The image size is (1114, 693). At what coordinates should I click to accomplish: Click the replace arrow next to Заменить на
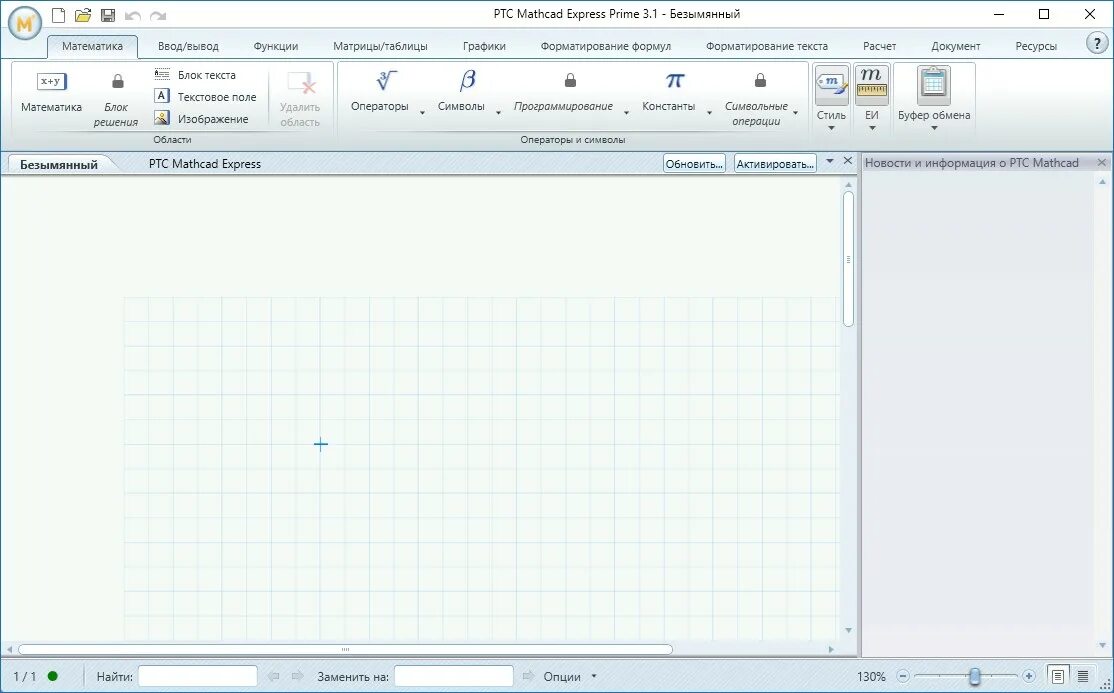coord(528,676)
